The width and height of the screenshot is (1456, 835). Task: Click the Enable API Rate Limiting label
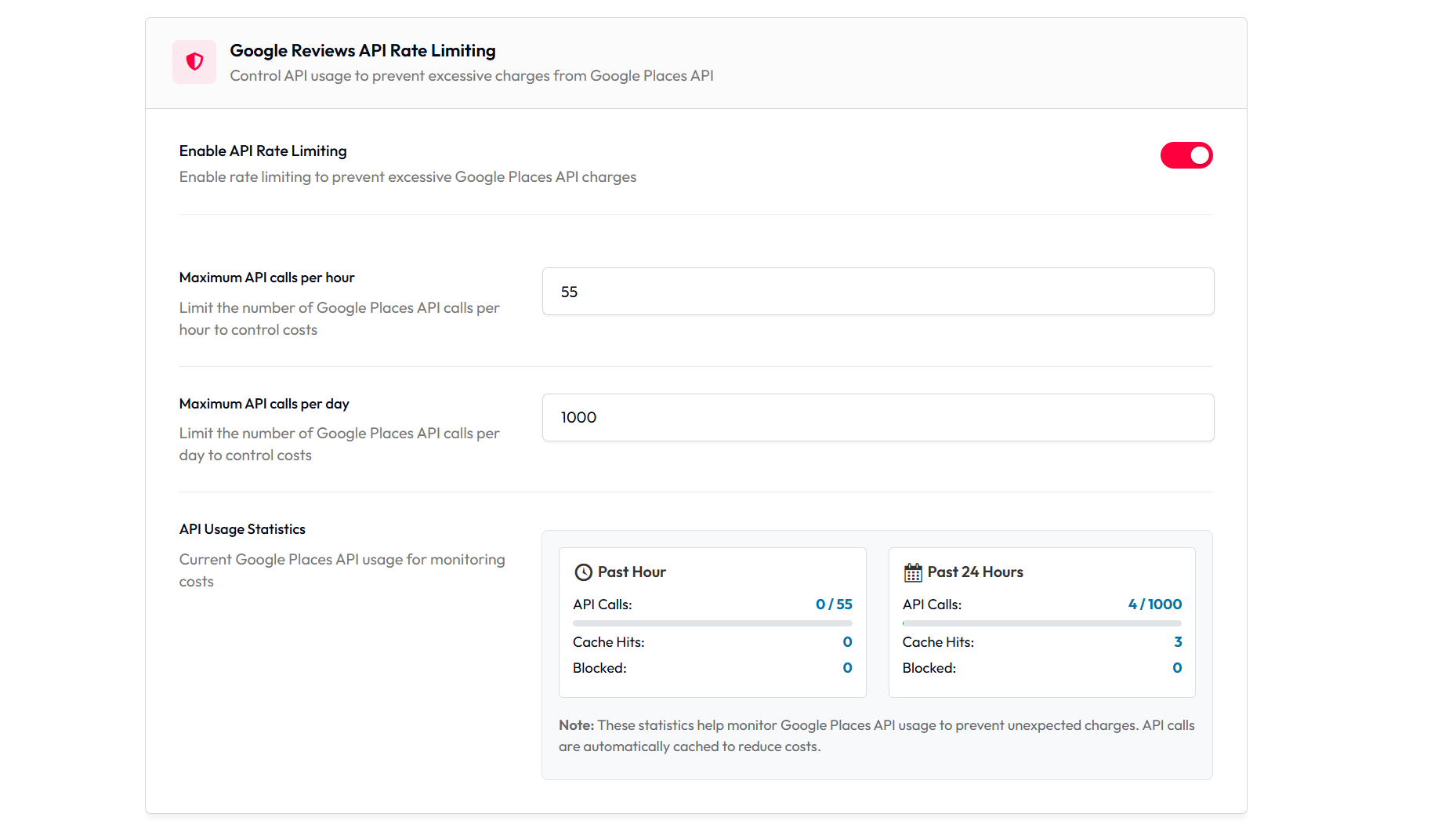pyautogui.click(x=263, y=151)
